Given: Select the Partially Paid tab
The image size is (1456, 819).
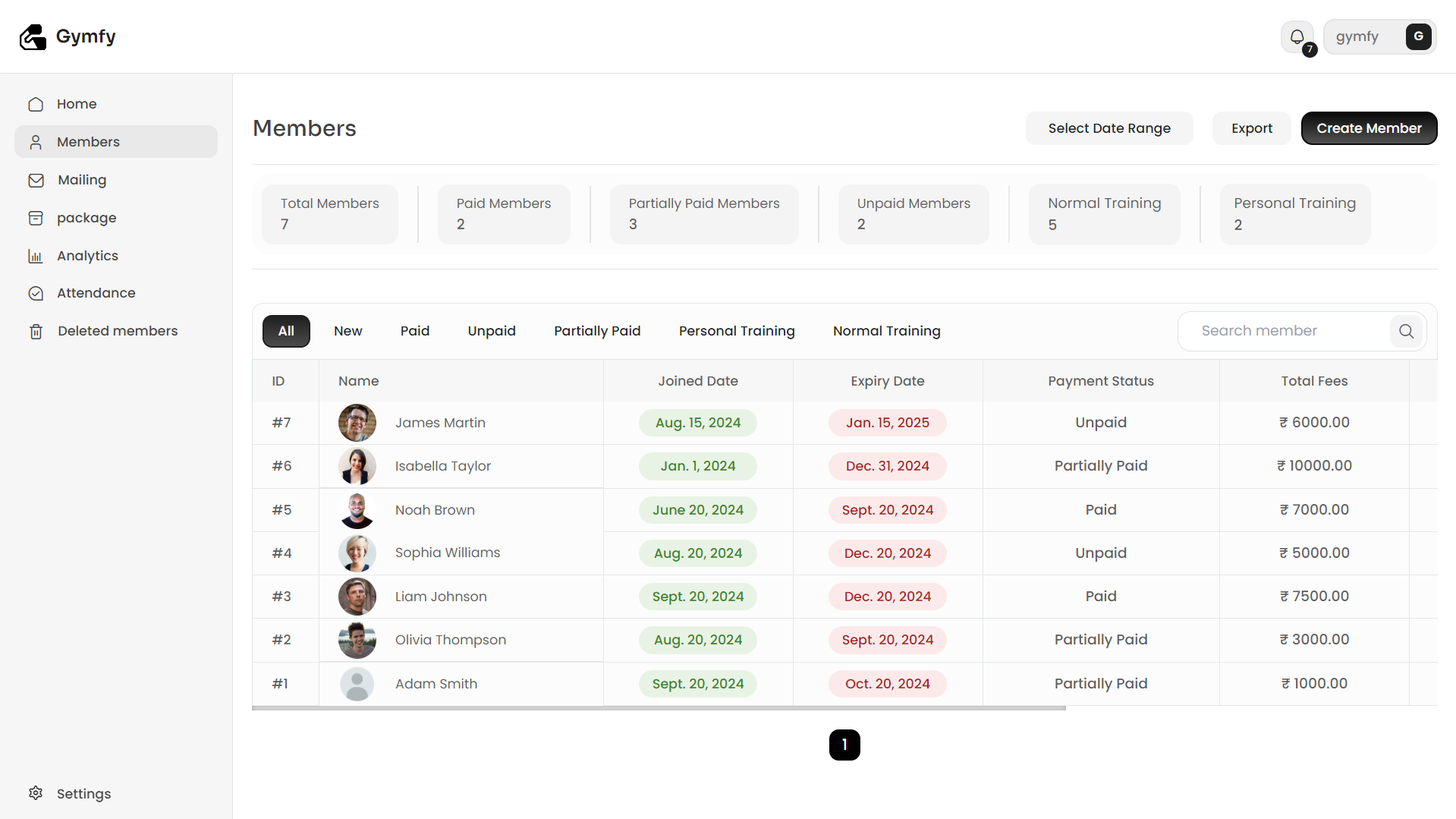Looking at the screenshot, I should [596, 331].
